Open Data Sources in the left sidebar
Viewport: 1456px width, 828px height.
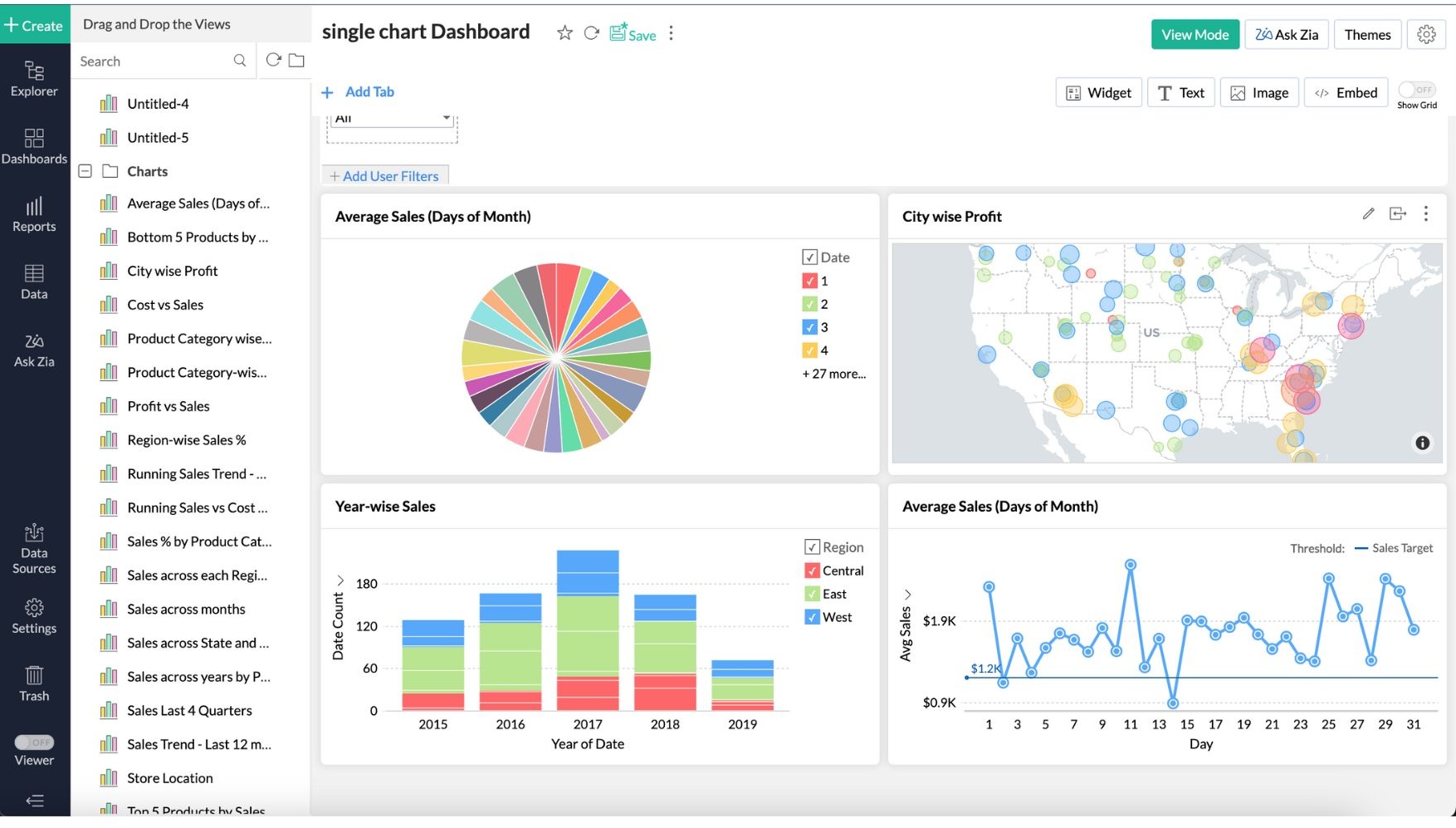[34, 549]
